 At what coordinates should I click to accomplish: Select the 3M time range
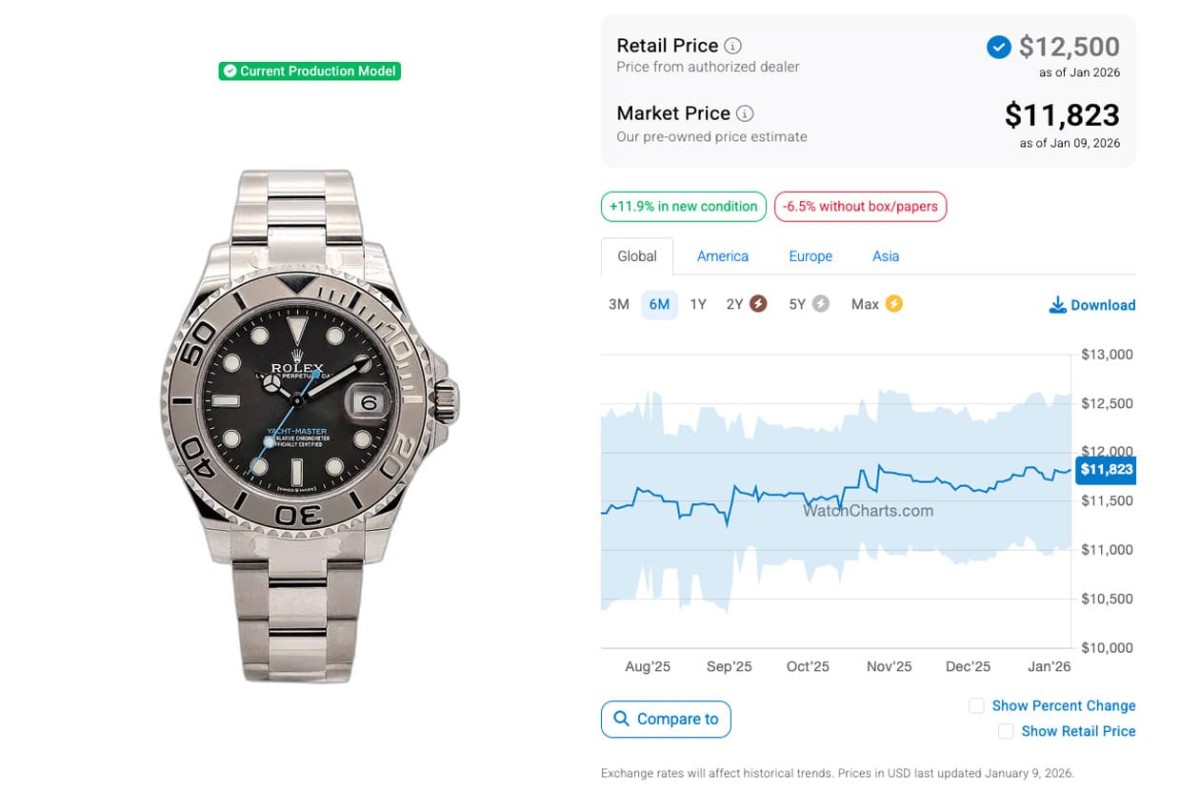point(619,304)
